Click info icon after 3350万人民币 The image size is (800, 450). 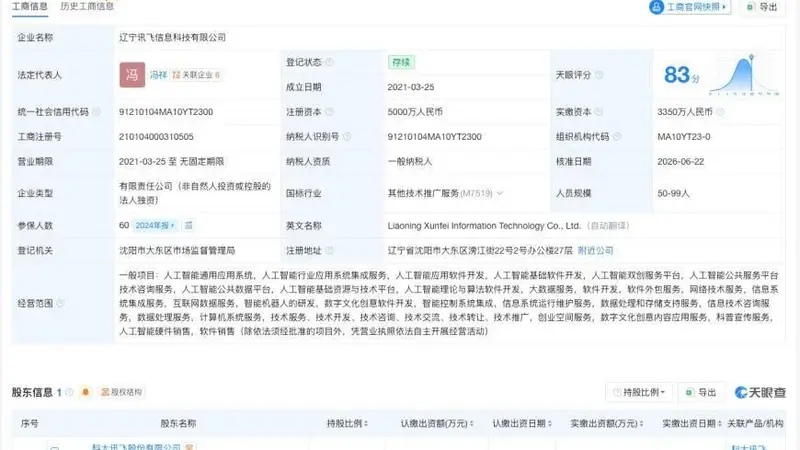point(720,112)
